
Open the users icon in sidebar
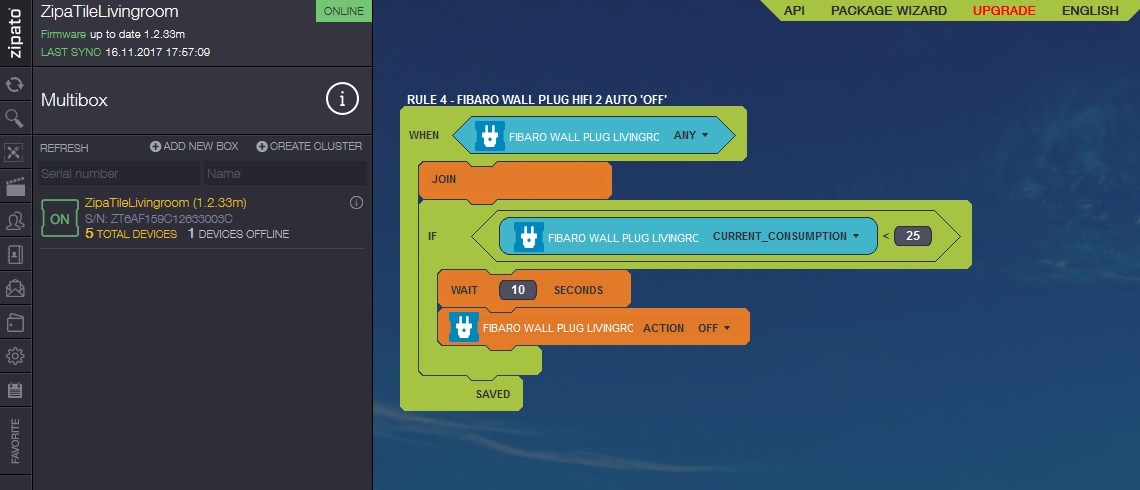15,221
